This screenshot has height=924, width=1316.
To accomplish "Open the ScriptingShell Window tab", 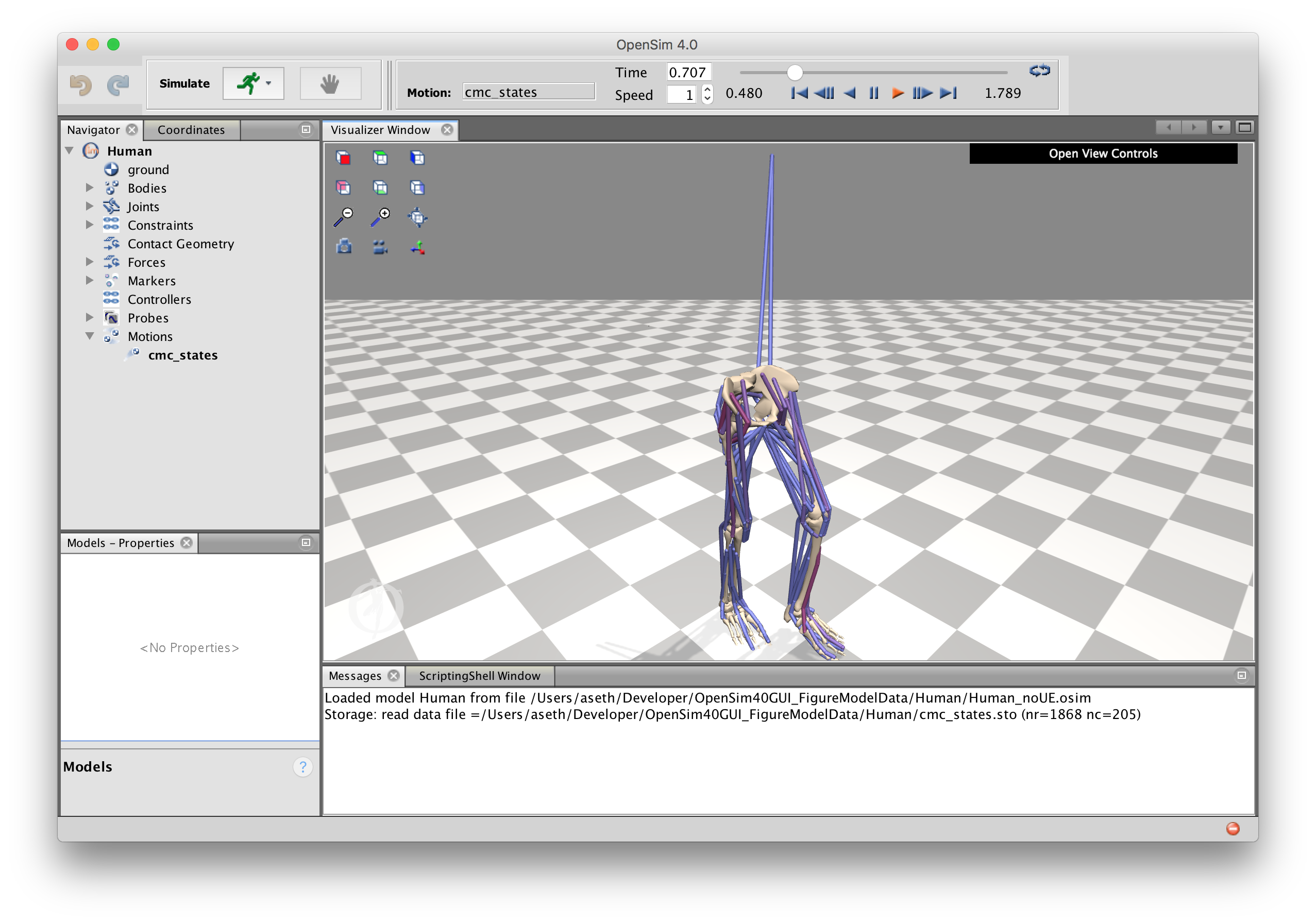I will coord(480,676).
